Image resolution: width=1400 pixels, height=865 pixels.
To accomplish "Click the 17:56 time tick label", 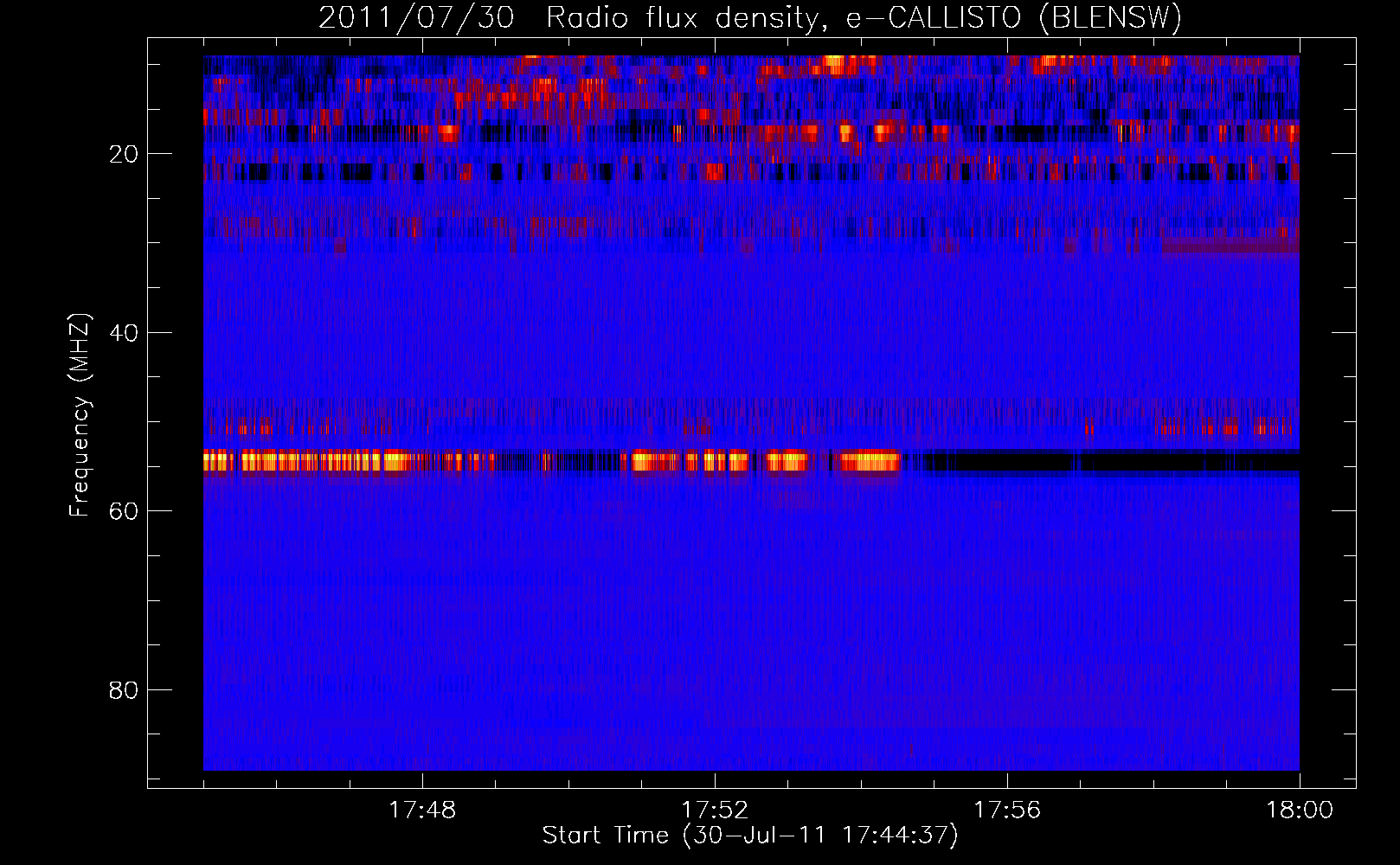I will [1007, 811].
